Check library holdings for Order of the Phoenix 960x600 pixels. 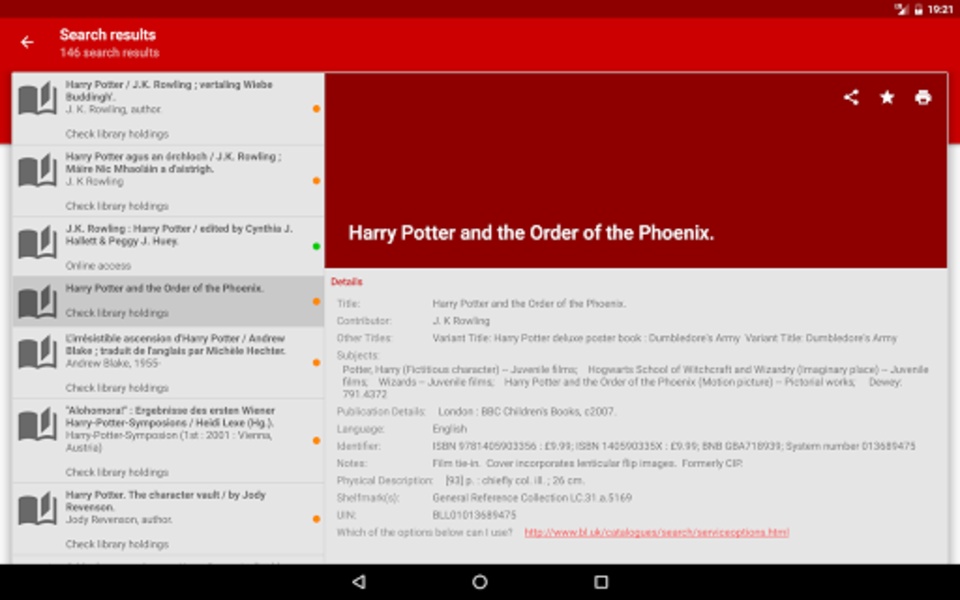point(117,313)
